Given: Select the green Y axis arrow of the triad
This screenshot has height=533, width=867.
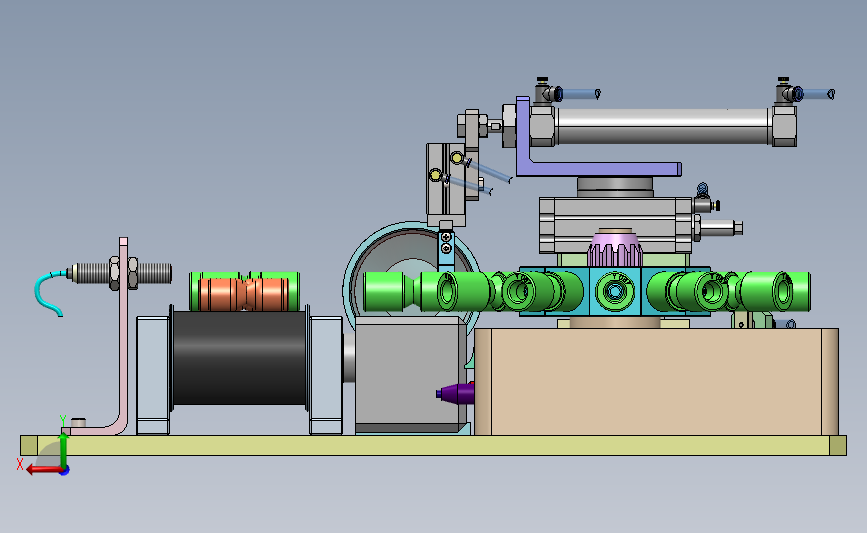Looking at the screenshot, I should pyautogui.click(x=64, y=451).
